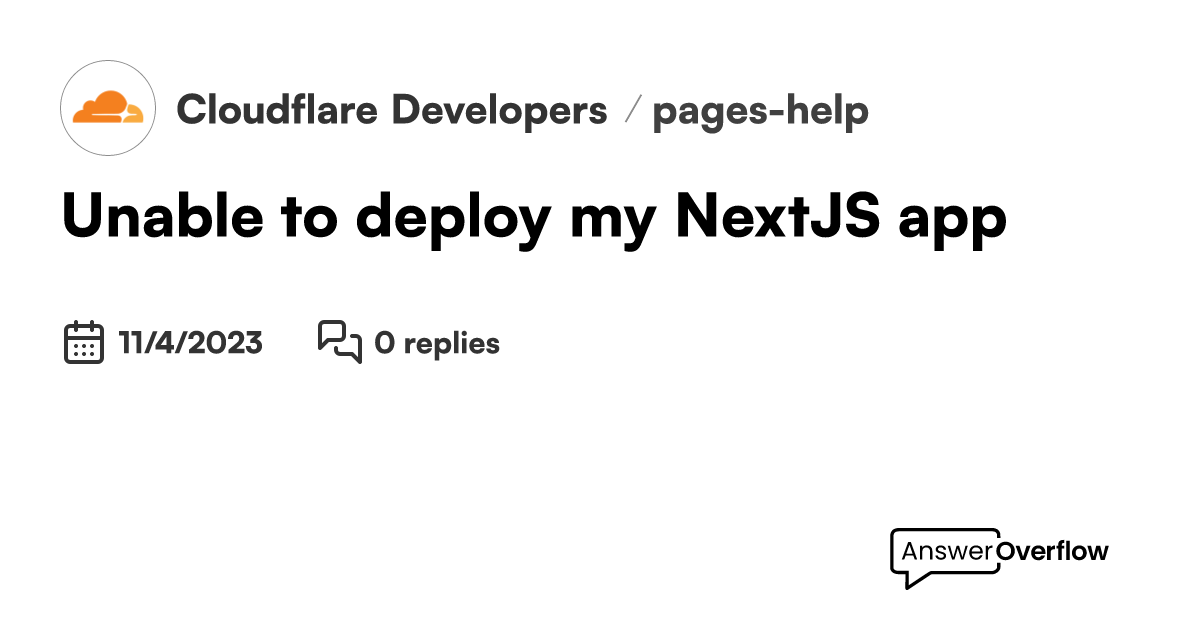Select the orange cloud inside the circle badge
Image resolution: width=1200 pixels, height=630 pixels.
click(107, 107)
